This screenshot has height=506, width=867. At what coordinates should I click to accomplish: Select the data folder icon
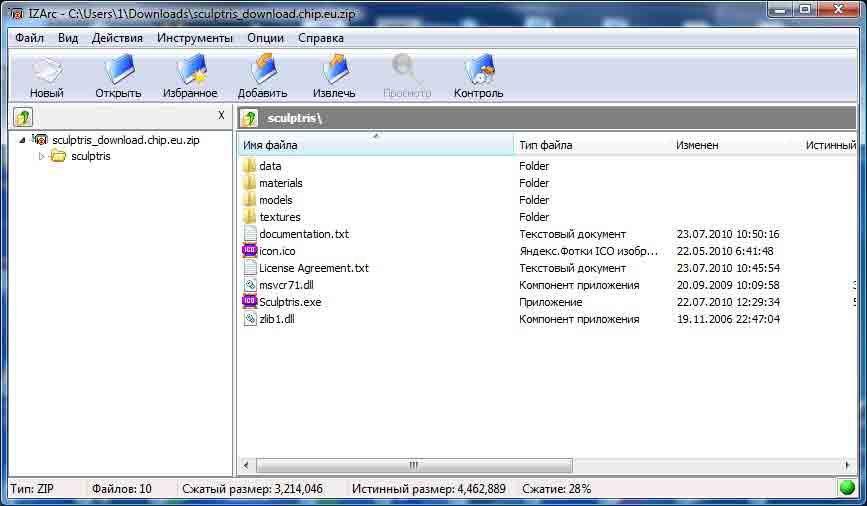pos(250,166)
